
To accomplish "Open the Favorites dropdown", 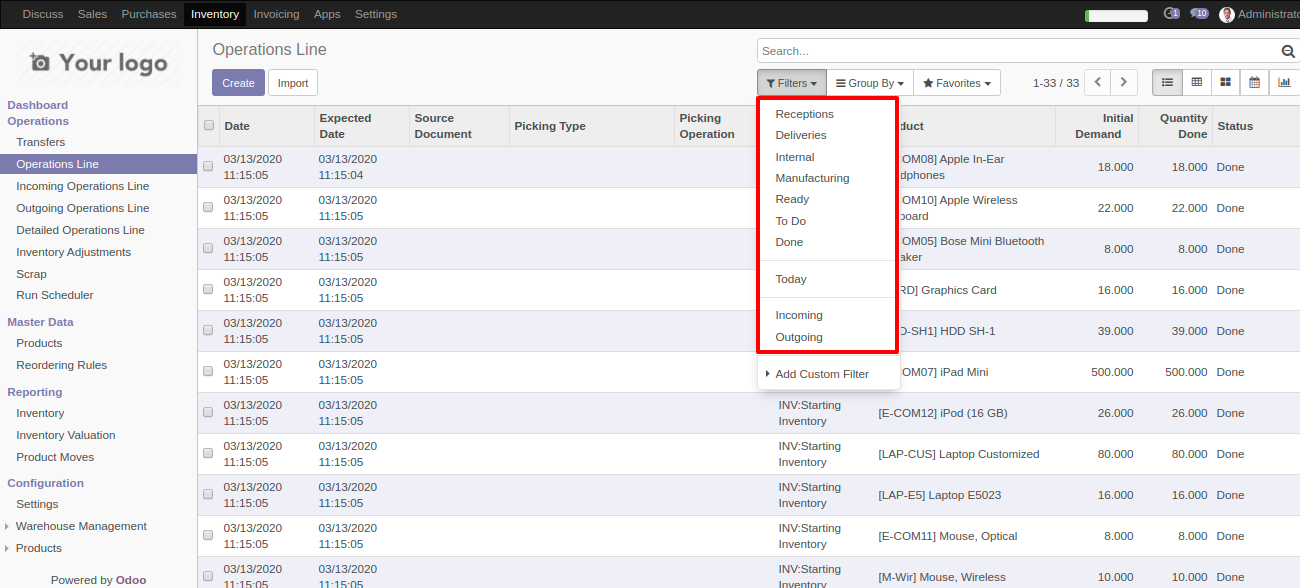I will pos(957,83).
